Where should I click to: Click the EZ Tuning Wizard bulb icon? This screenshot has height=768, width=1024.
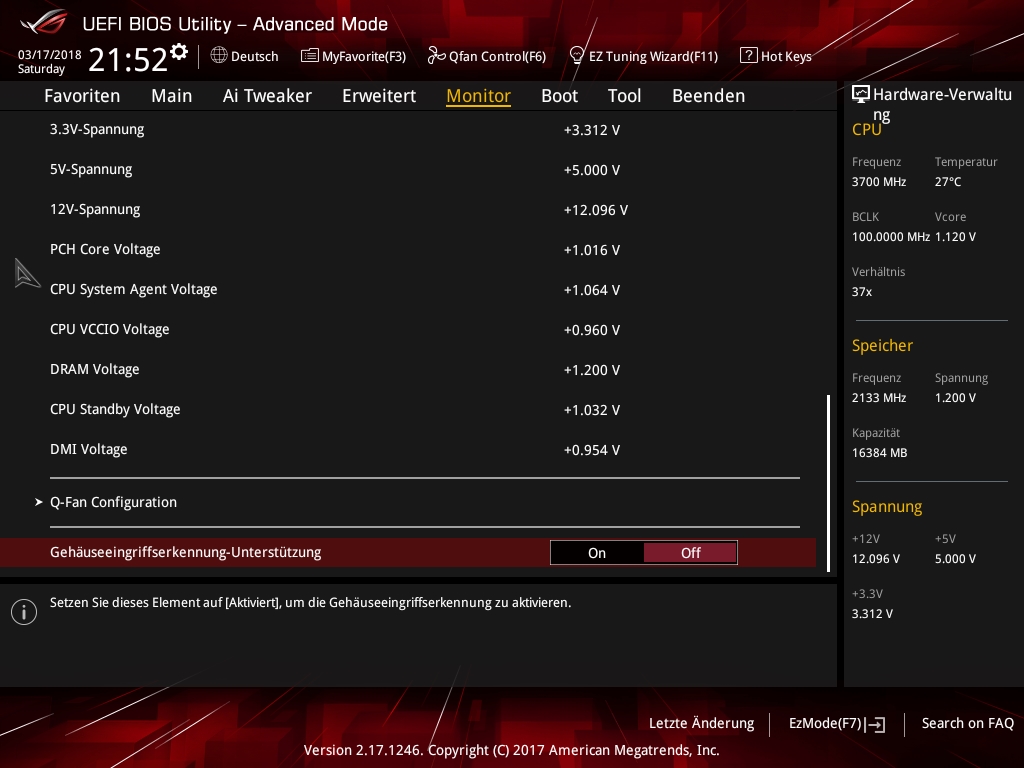tap(577, 56)
